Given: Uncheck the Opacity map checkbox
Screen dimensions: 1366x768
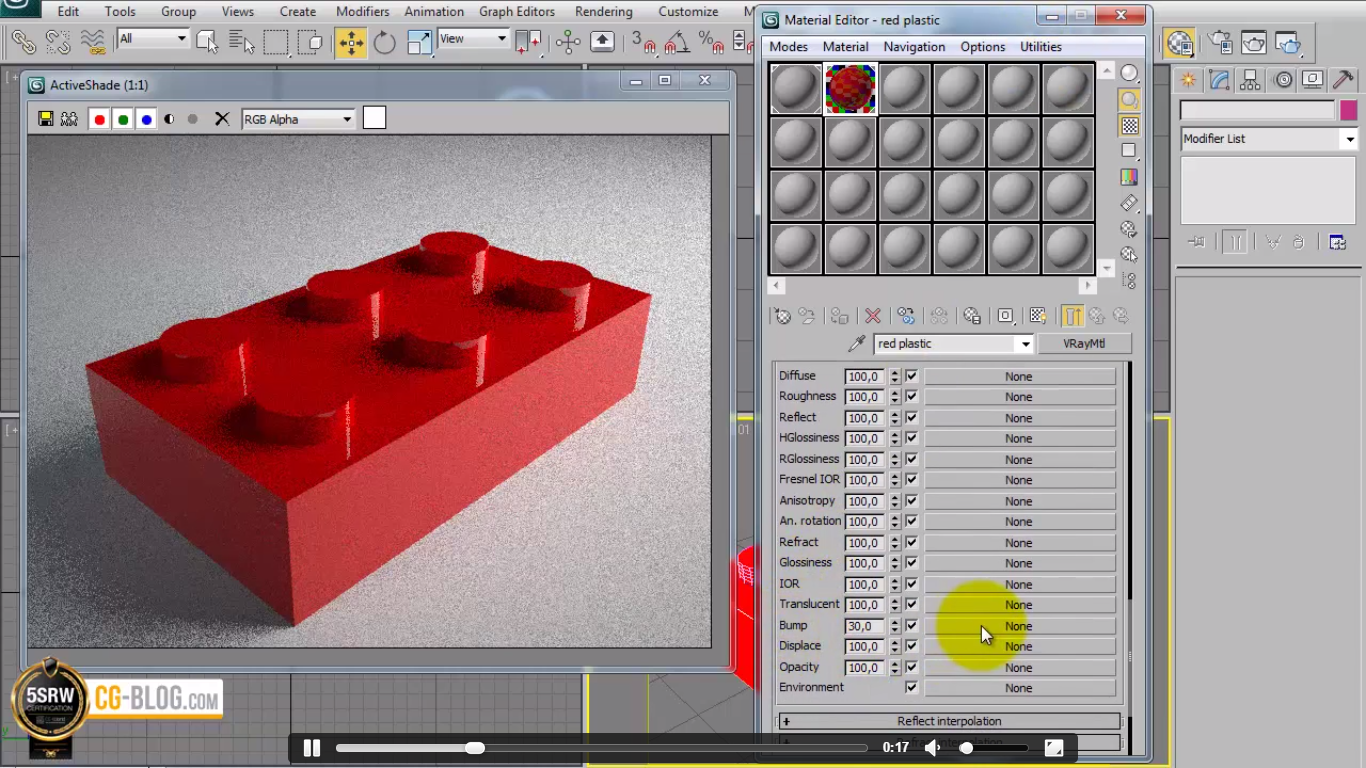Looking at the screenshot, I should (911, 667).
